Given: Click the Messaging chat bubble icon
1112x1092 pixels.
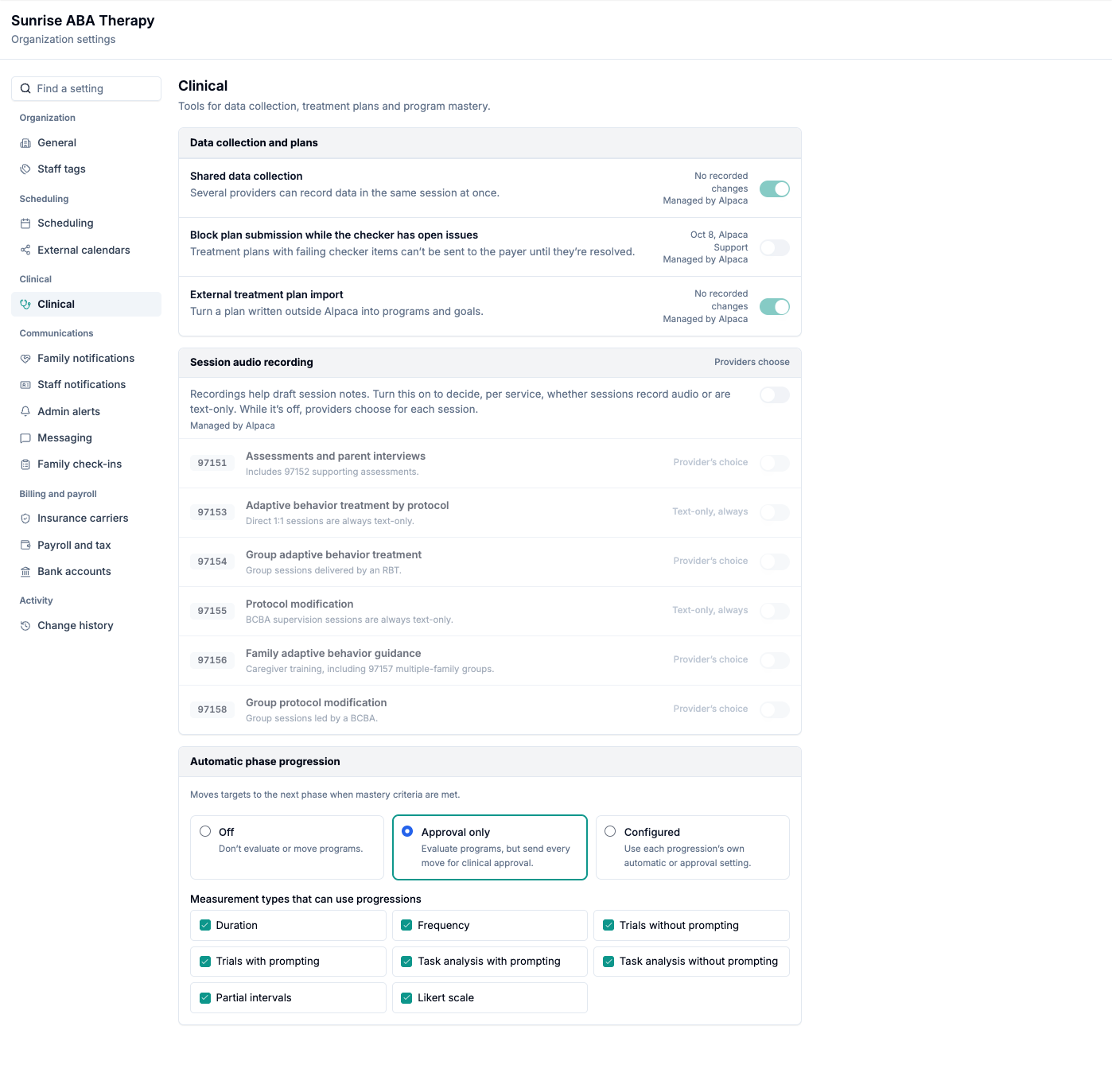Looking at the screenshot, I should point(25,438).
